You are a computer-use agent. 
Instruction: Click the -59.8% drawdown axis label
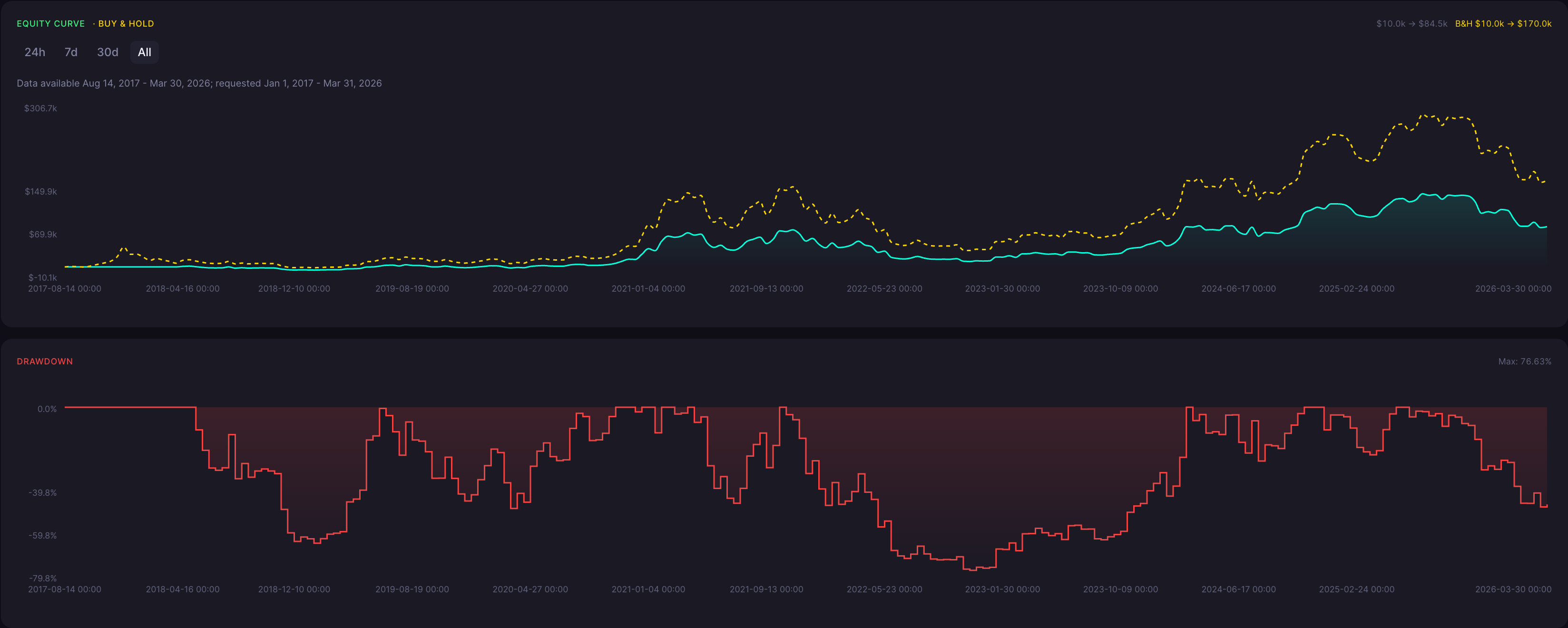tap(43, 536)
